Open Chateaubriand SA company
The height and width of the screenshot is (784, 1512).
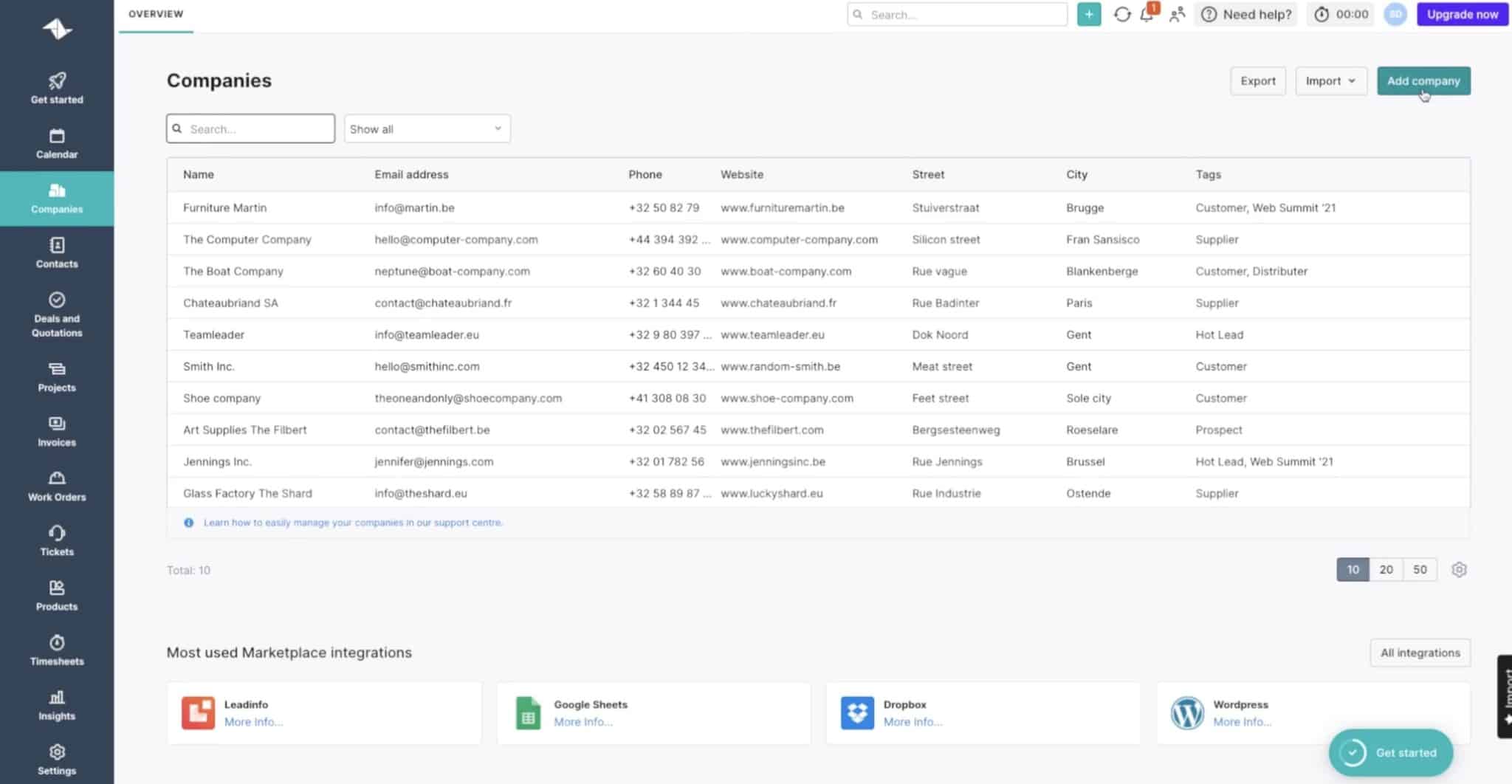pos(818,303)
